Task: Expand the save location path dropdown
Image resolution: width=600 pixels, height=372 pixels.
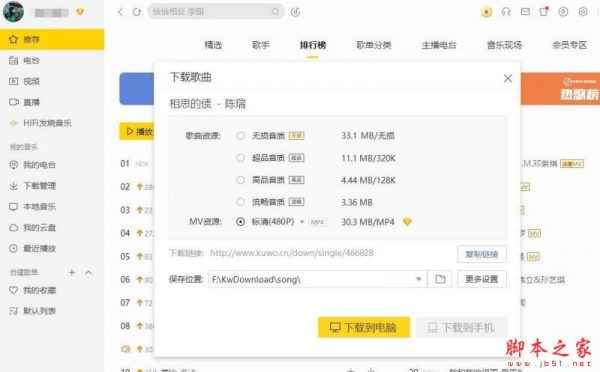Action: (419, 279)
